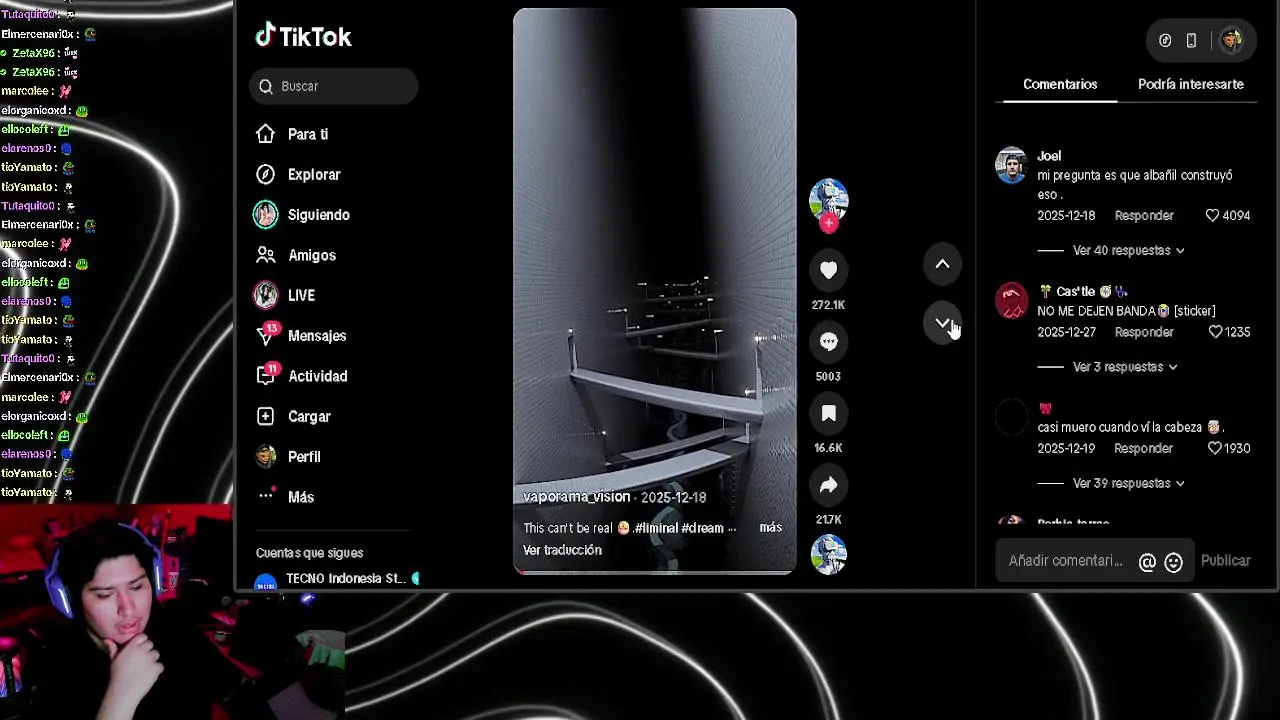The image size is (1280, 720).
Task: Click the TikTok logo
Action: [303, 37]
